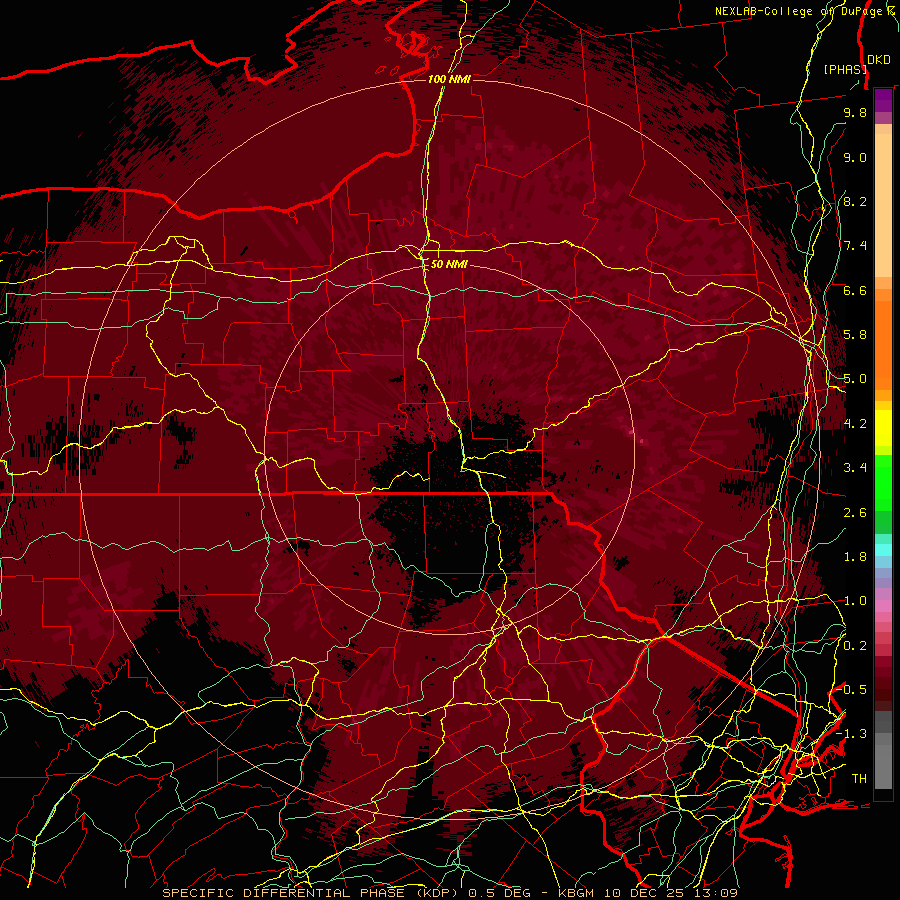Image resolution: width=900 pixels, height=900 pixels.
Task: Click the 0.2 value on the scale
Action: click(855, 646)
